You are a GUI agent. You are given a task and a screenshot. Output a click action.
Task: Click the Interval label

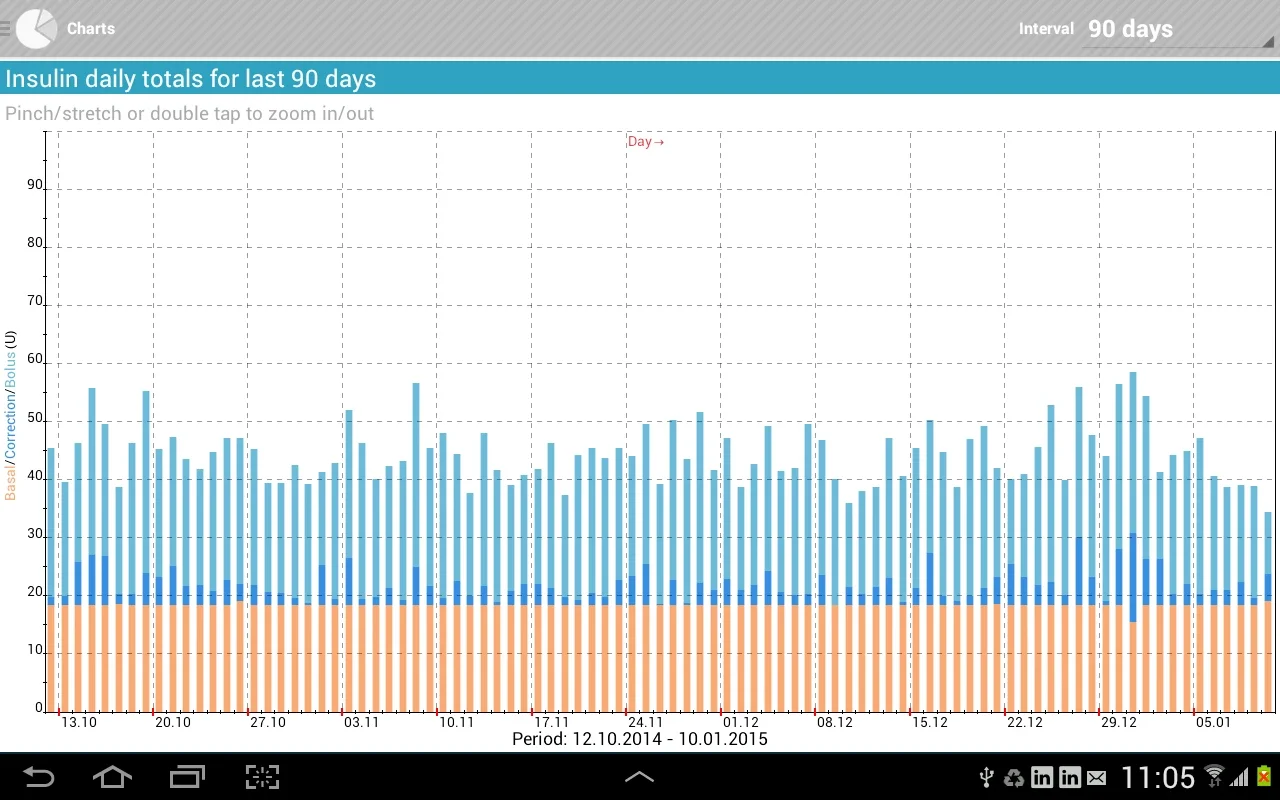click(1046, 29)
